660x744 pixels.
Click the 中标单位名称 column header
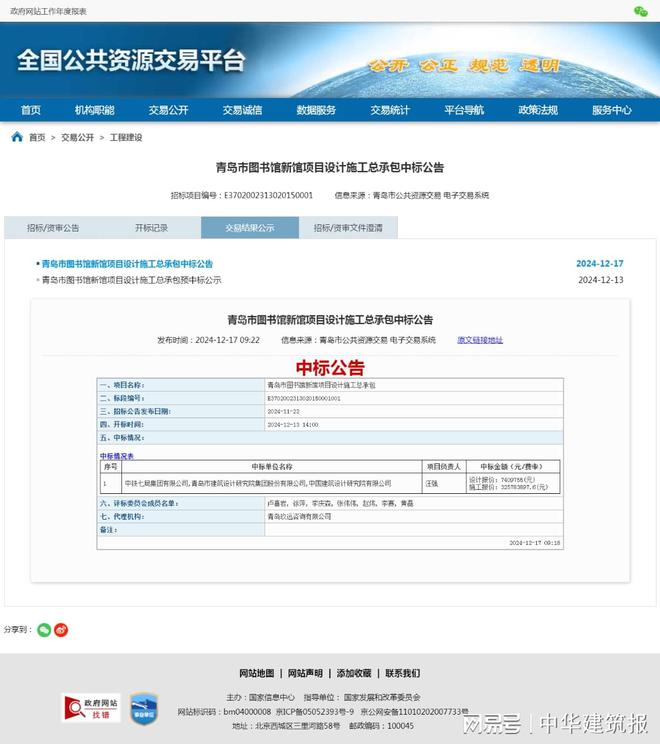click(272, 466)
